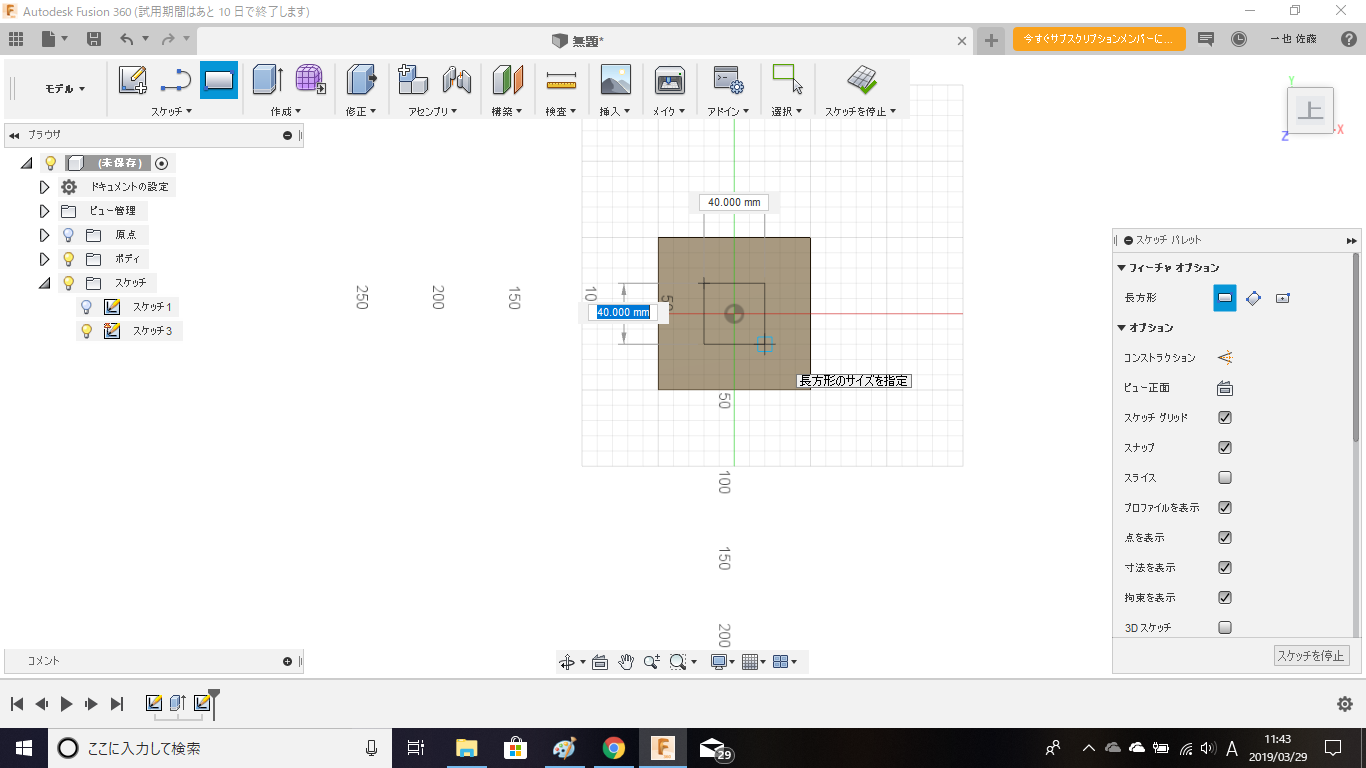The image size is (1366, 768).
Task: Open the comments notification icon
Action: click(x=1206, y=39)
